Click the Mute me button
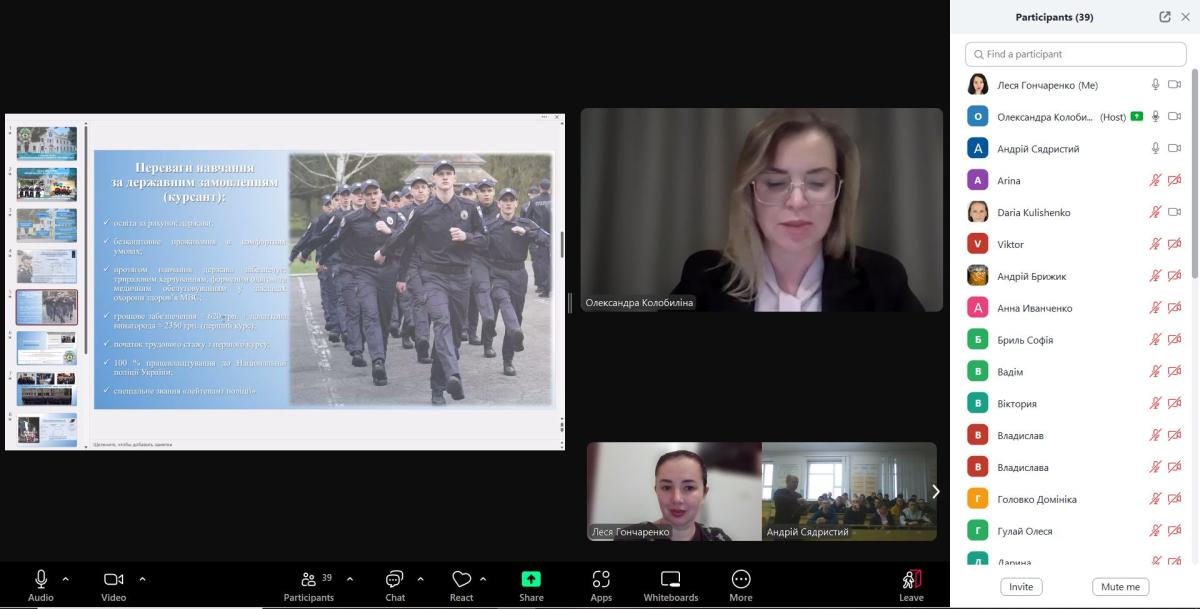This screenshot has height=609, width=1200. (x=1120, y=587)
